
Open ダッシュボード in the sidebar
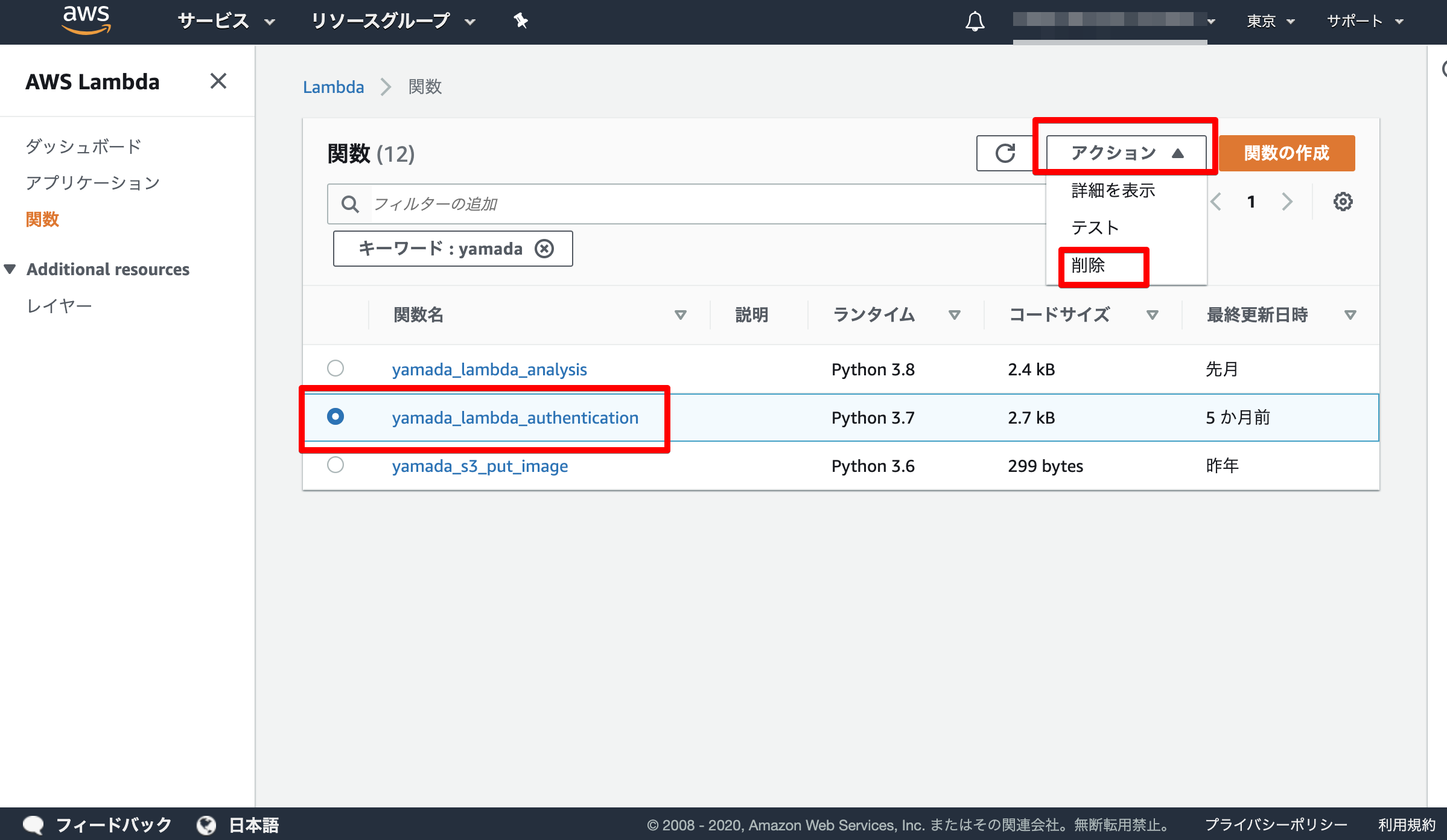(x=84, y=146)
